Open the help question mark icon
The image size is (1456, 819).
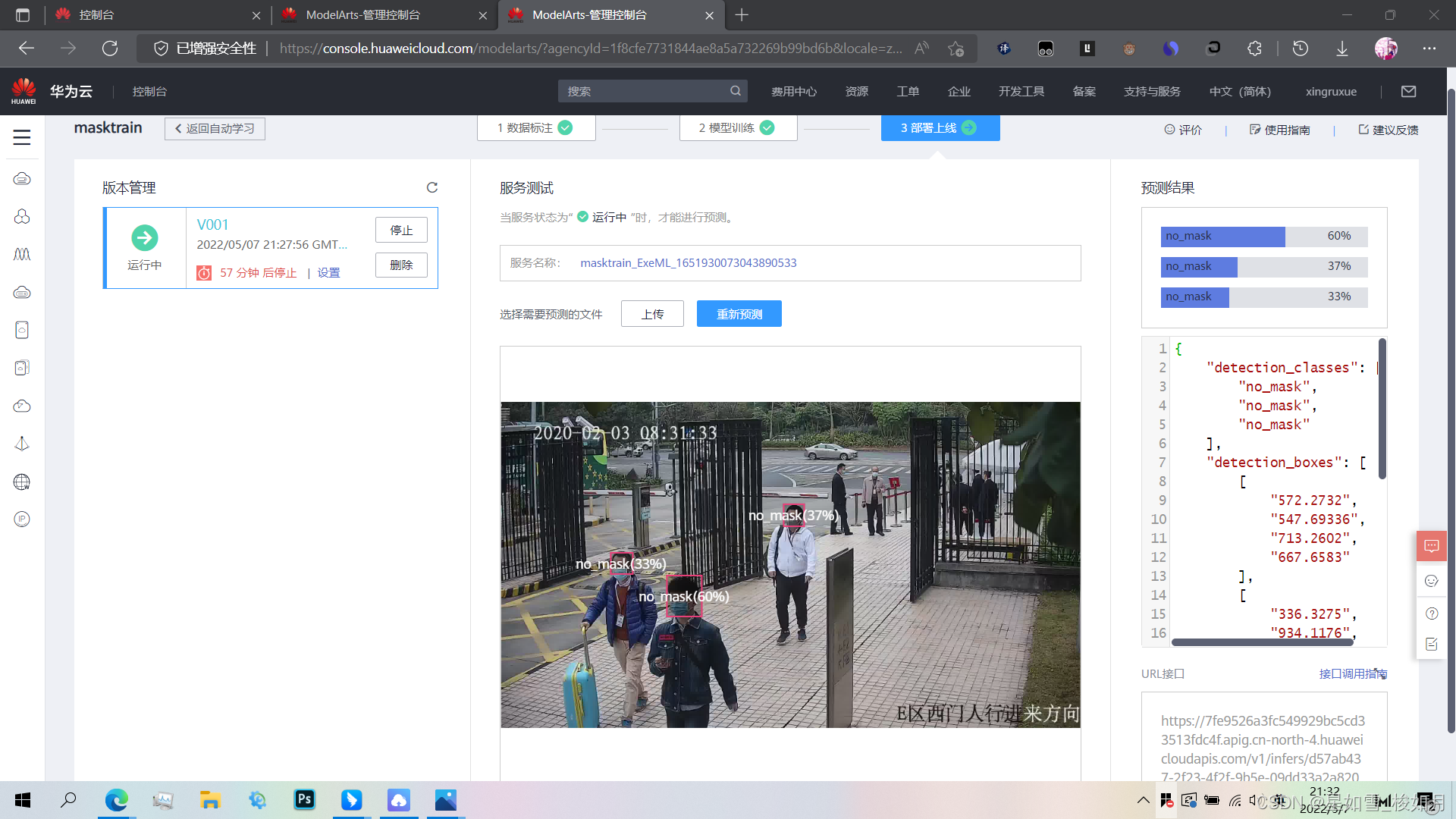tap(1432, 613)
